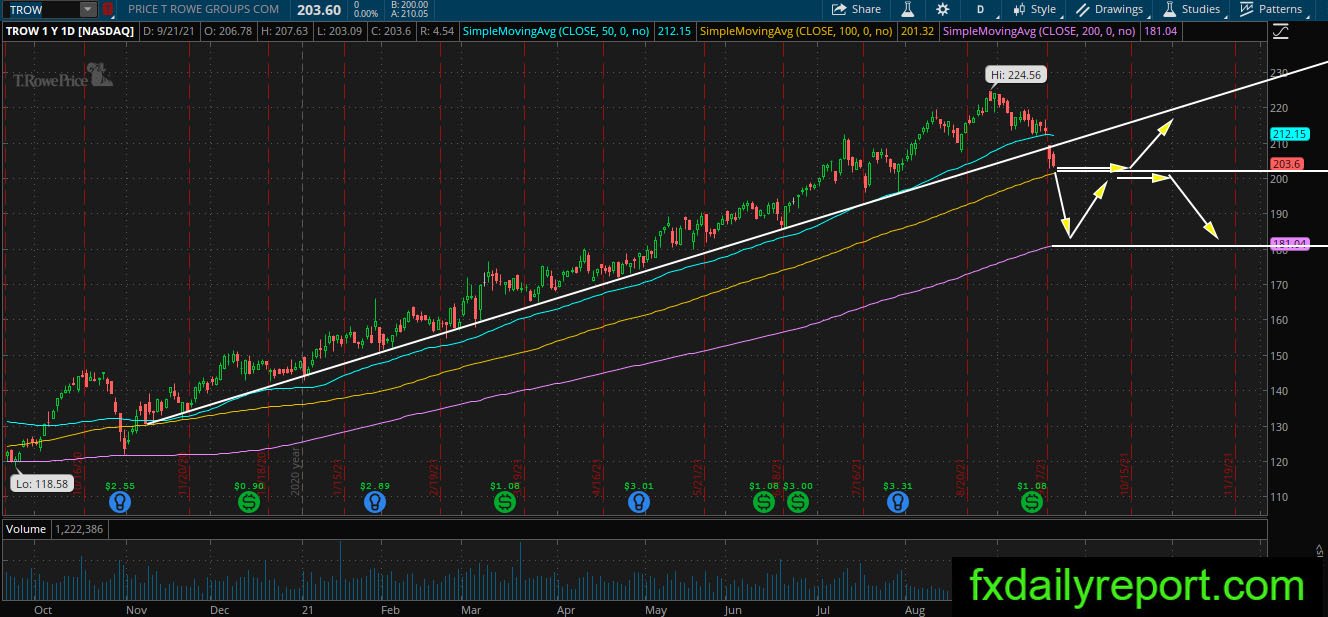
Task: Open the TROW symbol dropdown arrow
Action: pyautogui.click(x=88, y=9)
